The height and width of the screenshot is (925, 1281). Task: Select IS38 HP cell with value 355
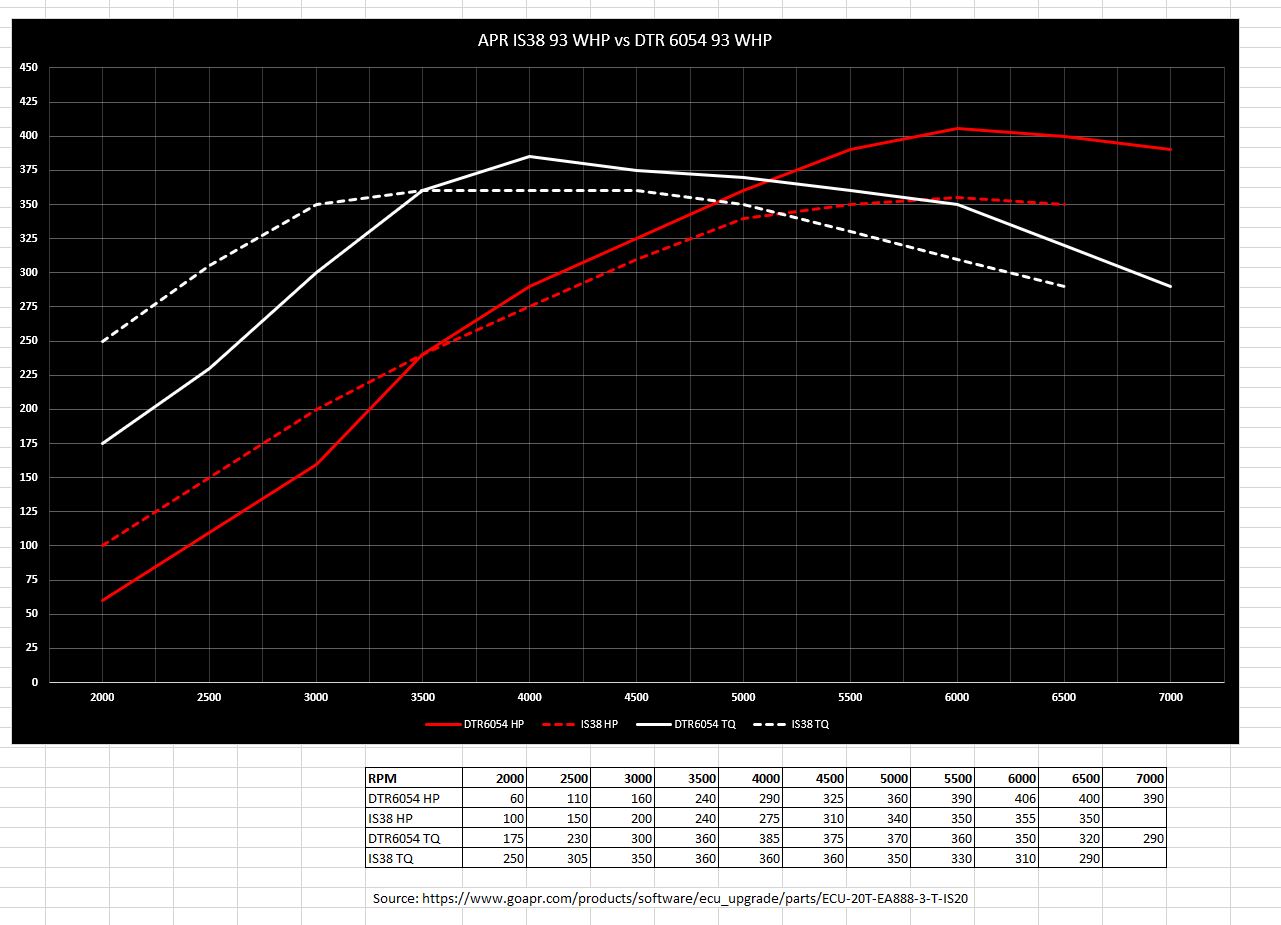pos(1007,818)
